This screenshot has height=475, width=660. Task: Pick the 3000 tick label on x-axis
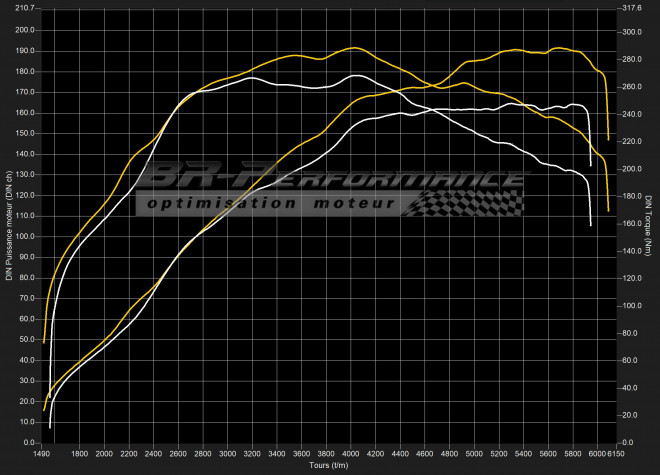click(x=228, y=453)
